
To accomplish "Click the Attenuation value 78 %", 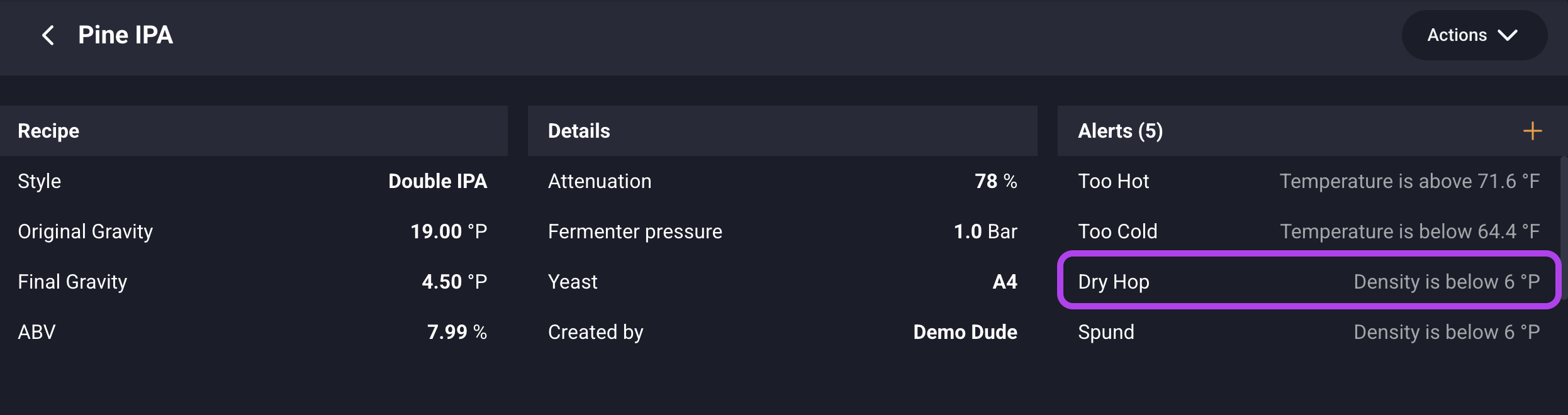I will point(995,181).
